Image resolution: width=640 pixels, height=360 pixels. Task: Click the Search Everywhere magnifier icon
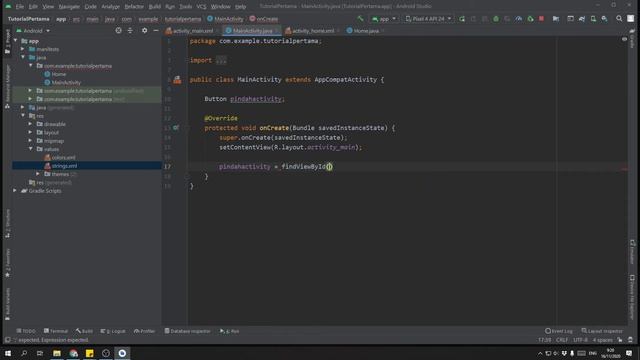coord(619,19)
